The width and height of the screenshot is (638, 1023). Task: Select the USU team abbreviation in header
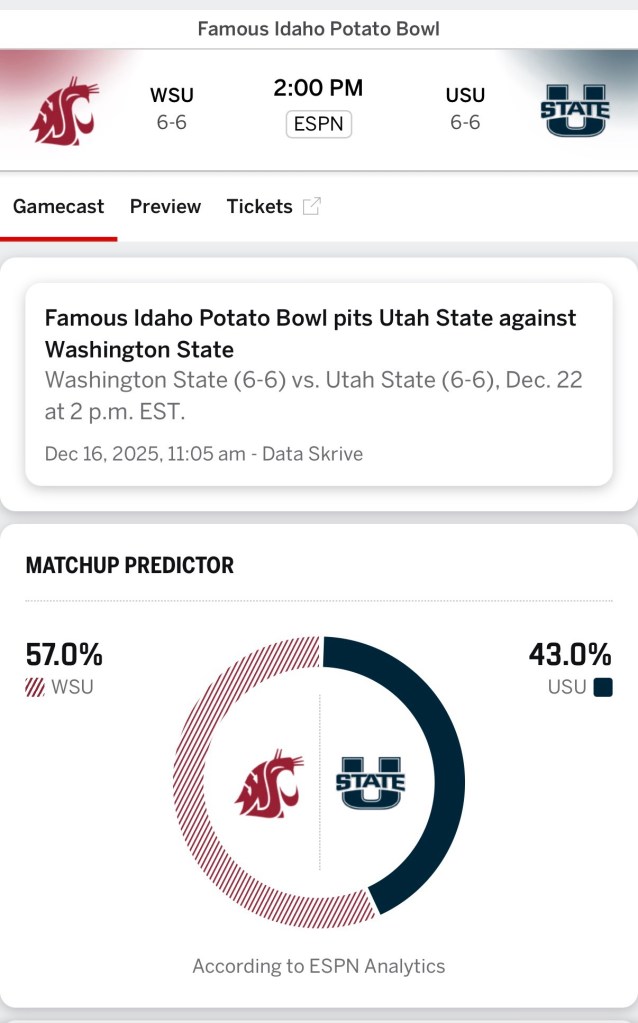(465, 96)
